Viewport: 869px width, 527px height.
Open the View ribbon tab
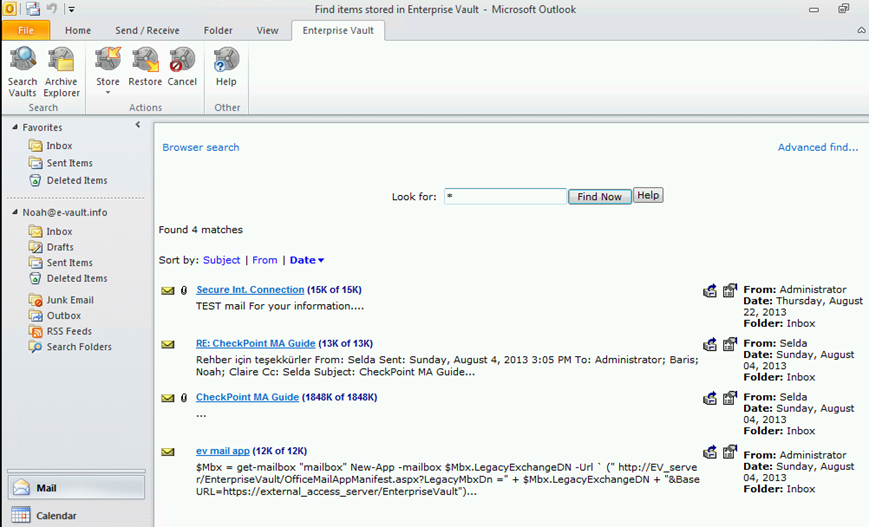(x=267, y=30)
